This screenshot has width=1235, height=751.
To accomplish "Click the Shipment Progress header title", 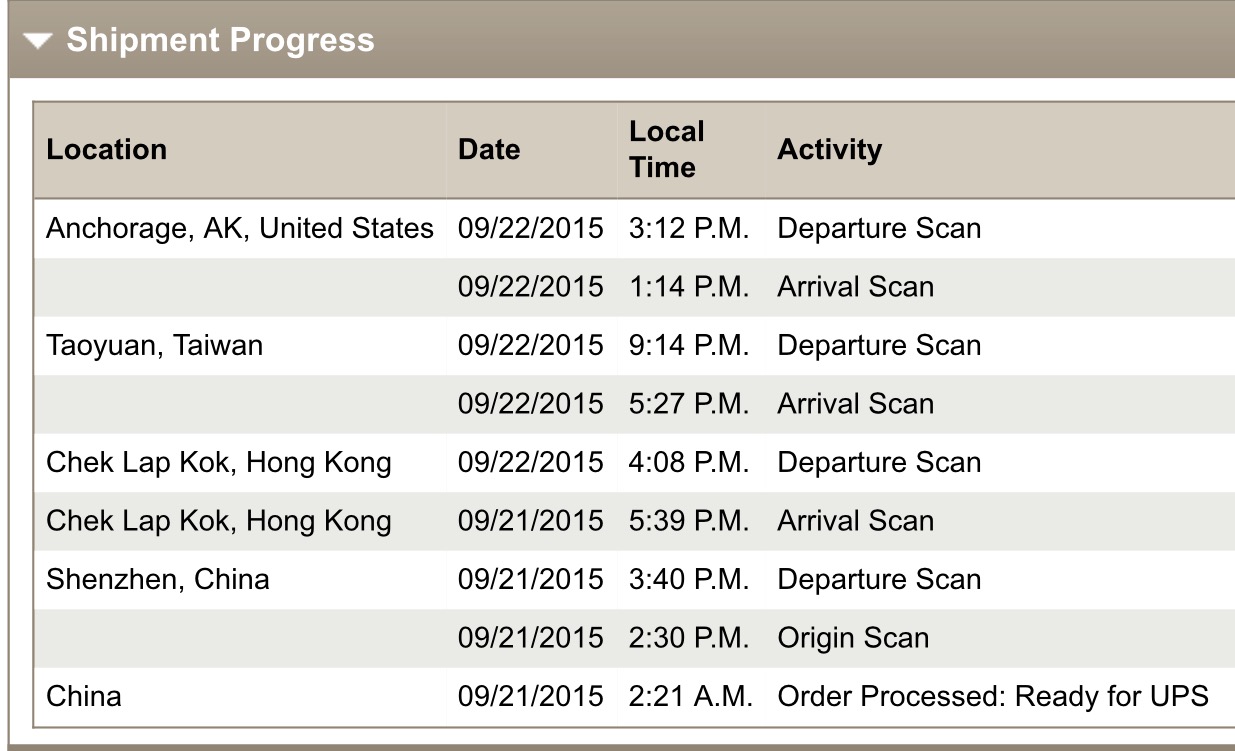I will click(220, 40).
